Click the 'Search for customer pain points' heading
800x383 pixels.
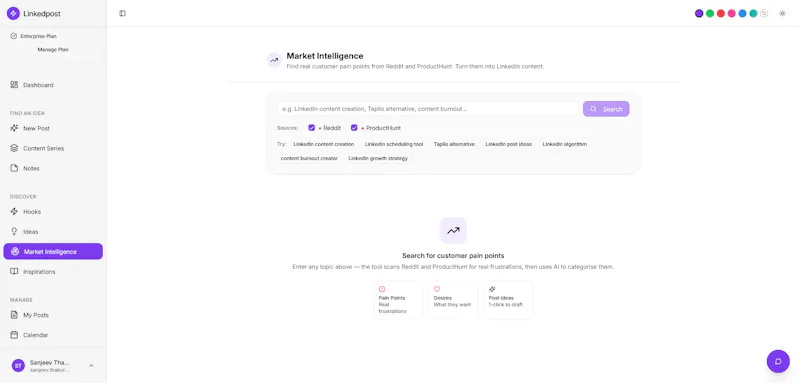[x=453, y=256]
